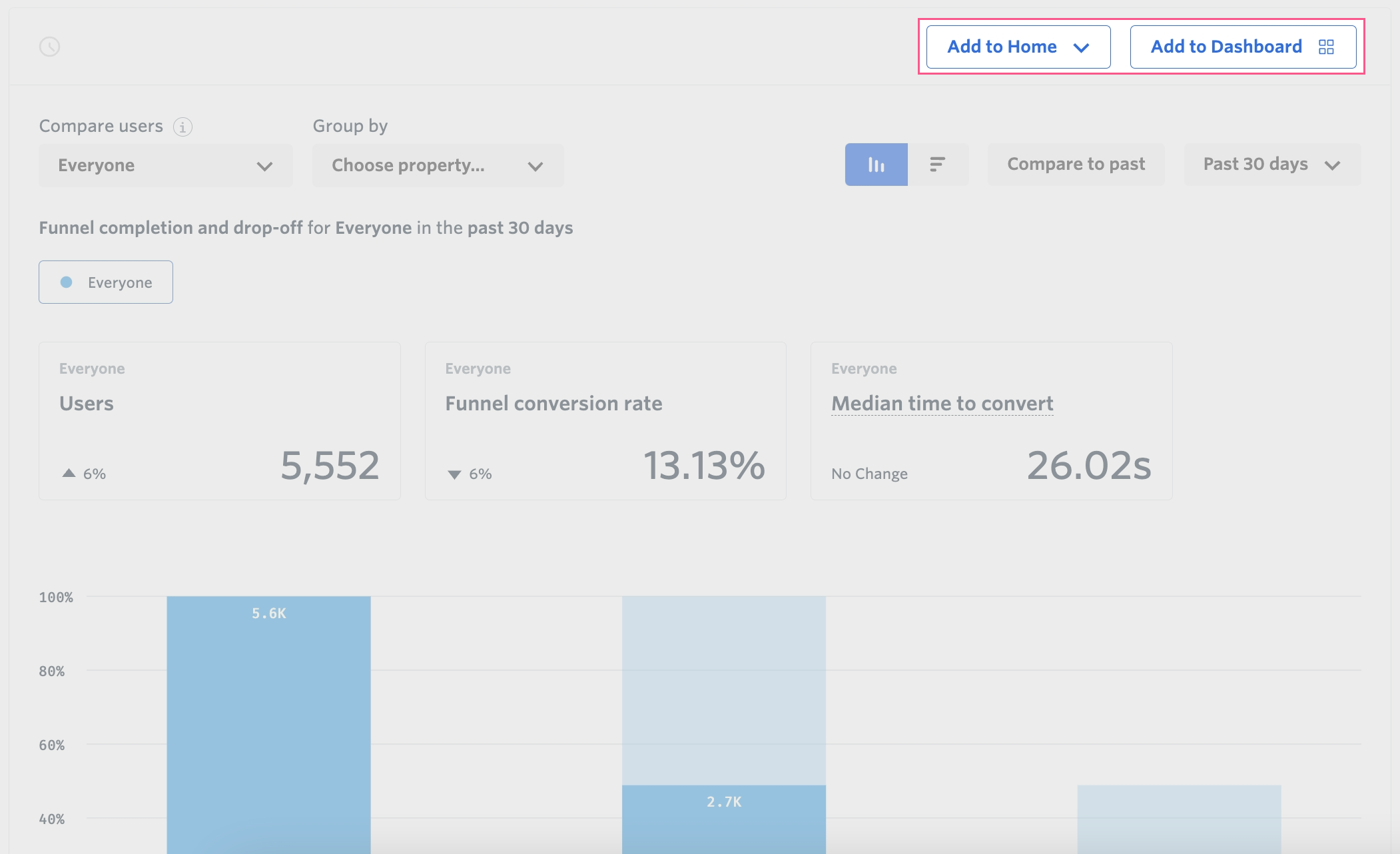Switch to horizontal bar chart view
The image size is (1400, 854).
pyautogui.click(x=937, y=165)
